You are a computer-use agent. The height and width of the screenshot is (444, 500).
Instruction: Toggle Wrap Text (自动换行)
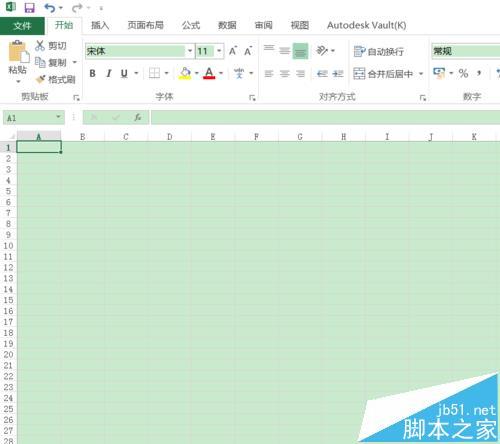tap(379, 51)
